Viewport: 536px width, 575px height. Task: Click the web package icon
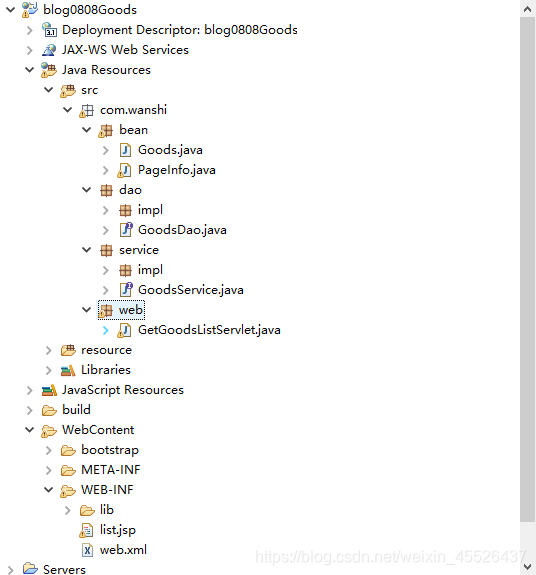(x=106, y=310)
